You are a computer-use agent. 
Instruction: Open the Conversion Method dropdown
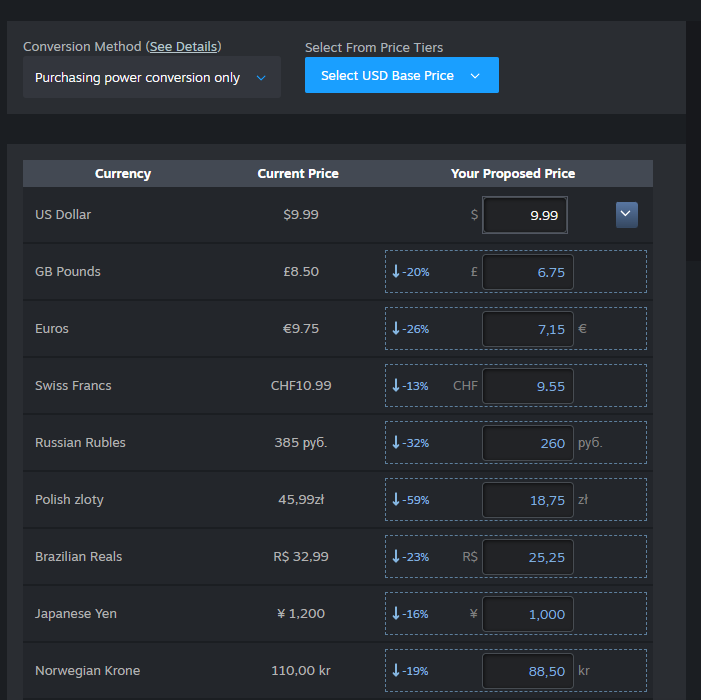pos(152,77)
